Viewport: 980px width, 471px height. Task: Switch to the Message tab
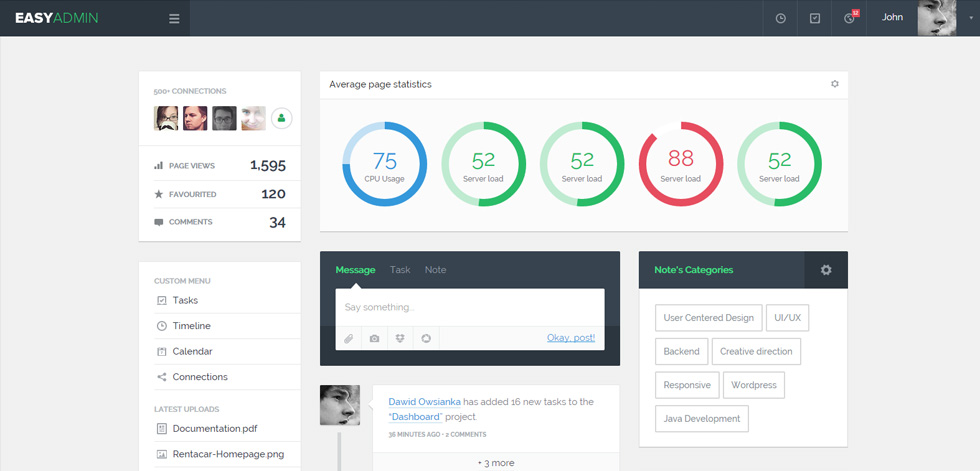click(x=355, y=270)
